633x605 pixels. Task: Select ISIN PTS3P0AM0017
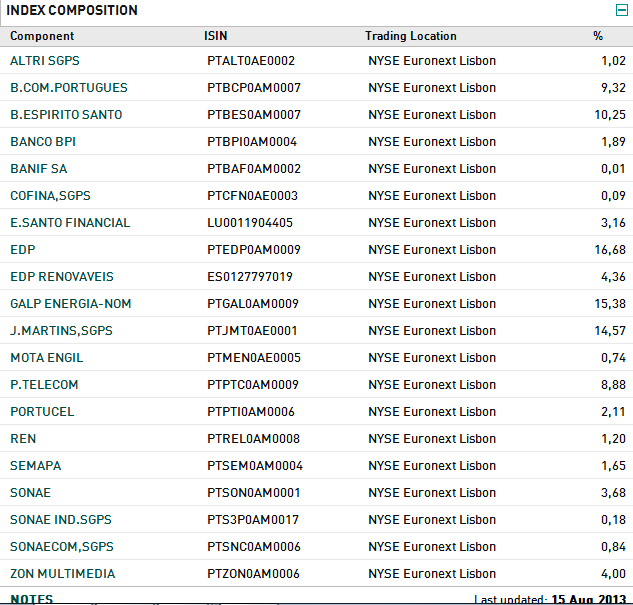pyautogui.click(x=253, y=520)
